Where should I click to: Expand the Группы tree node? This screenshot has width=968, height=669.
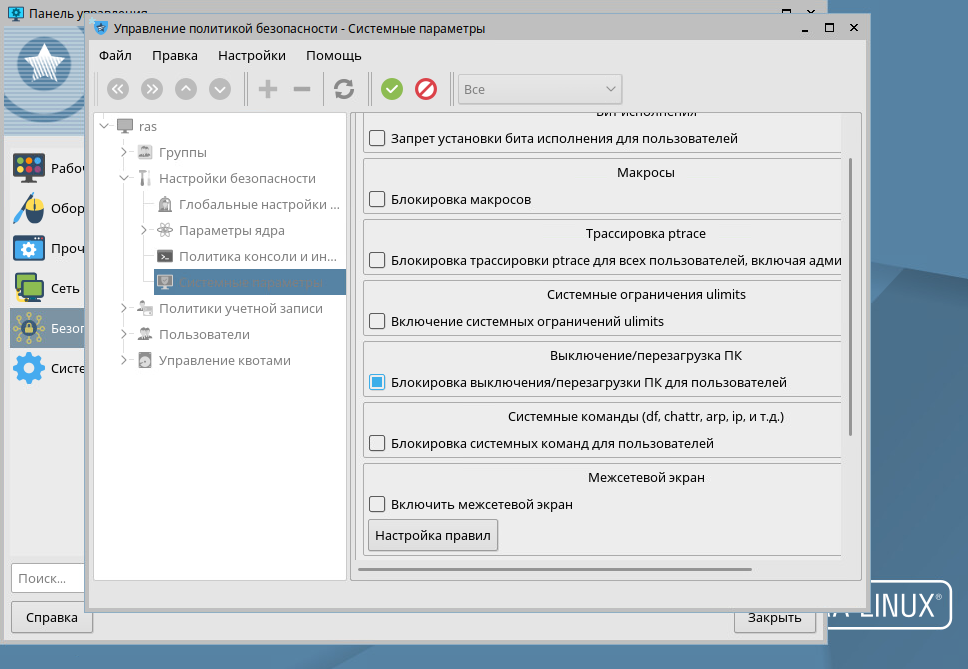pyautogui.click(x=123, y=152)
